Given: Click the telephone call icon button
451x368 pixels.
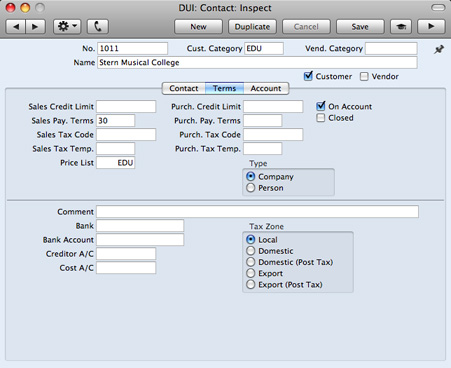Looking at the screenshot, I should tap(98, 27).
